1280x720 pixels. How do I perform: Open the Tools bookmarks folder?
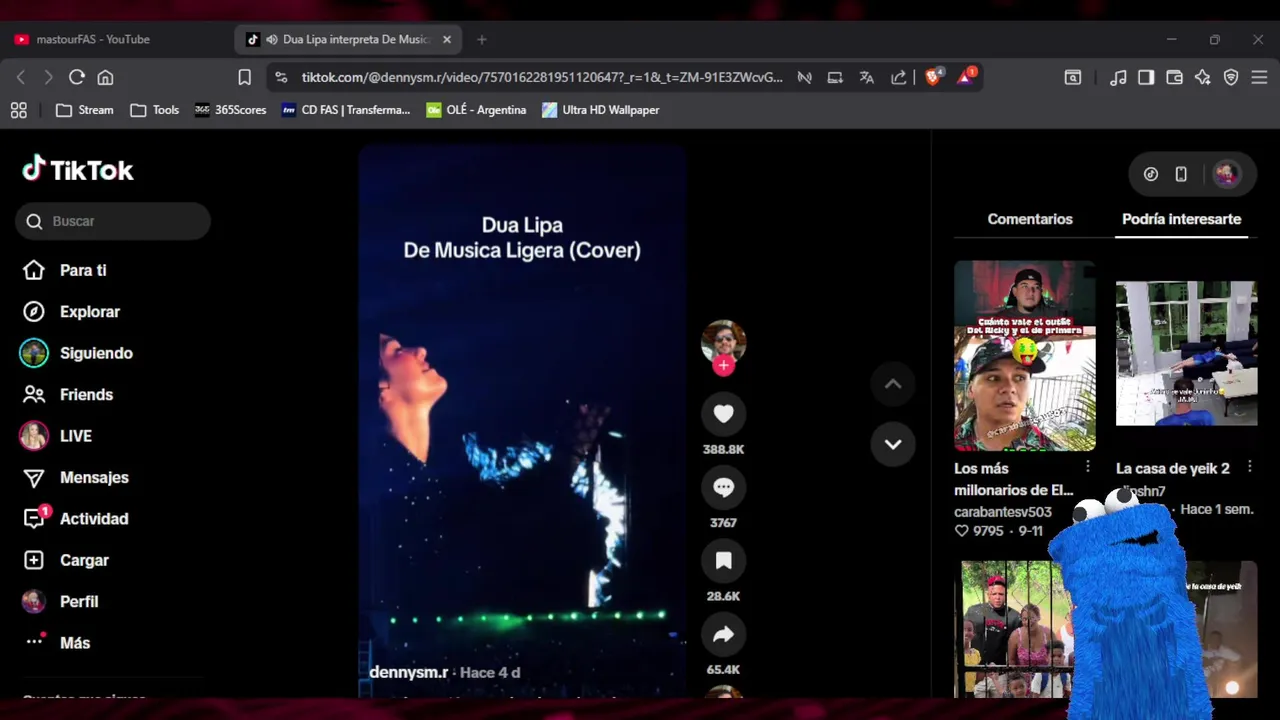155,110
